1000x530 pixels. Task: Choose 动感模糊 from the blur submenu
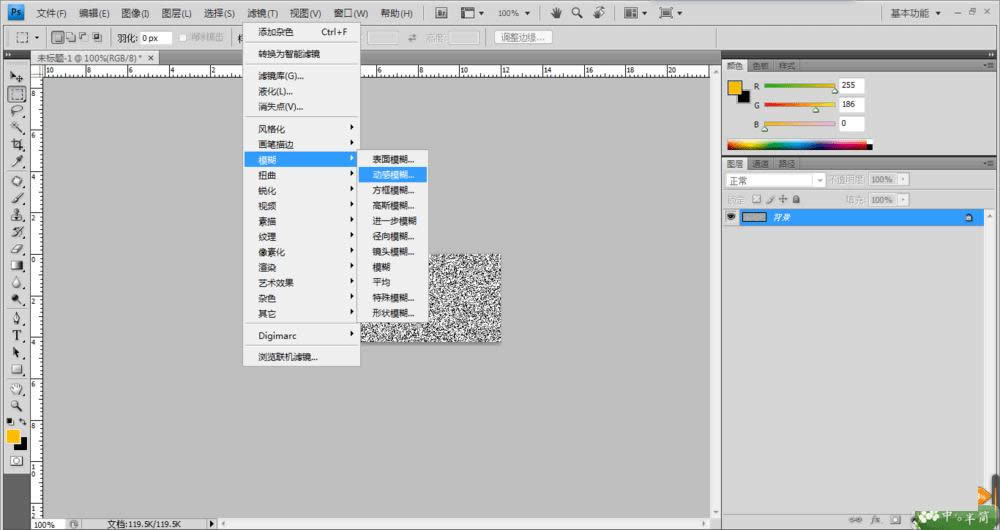click(x=393, y=174)
